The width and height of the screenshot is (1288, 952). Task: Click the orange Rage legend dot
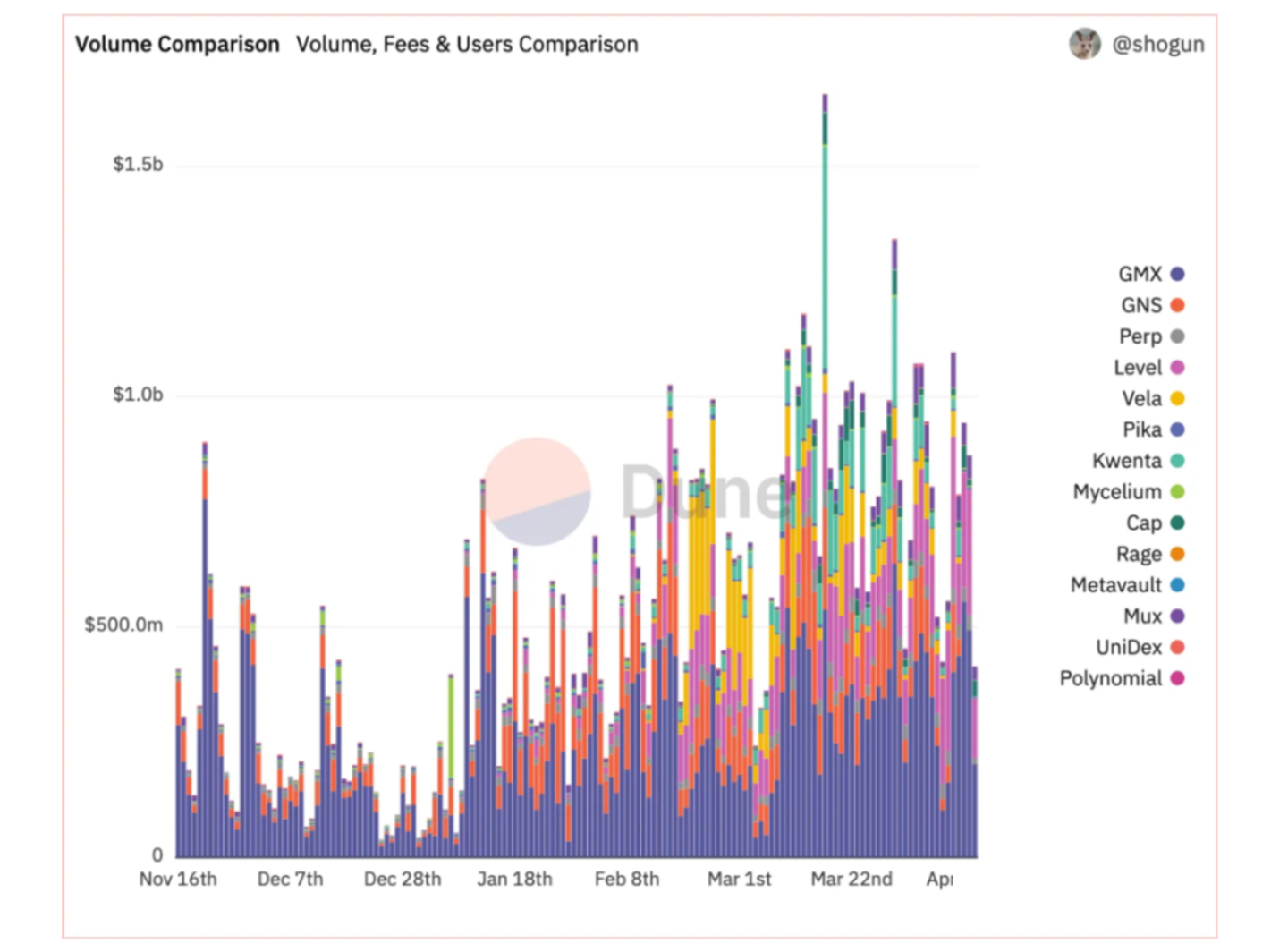tap(1177, 555)
